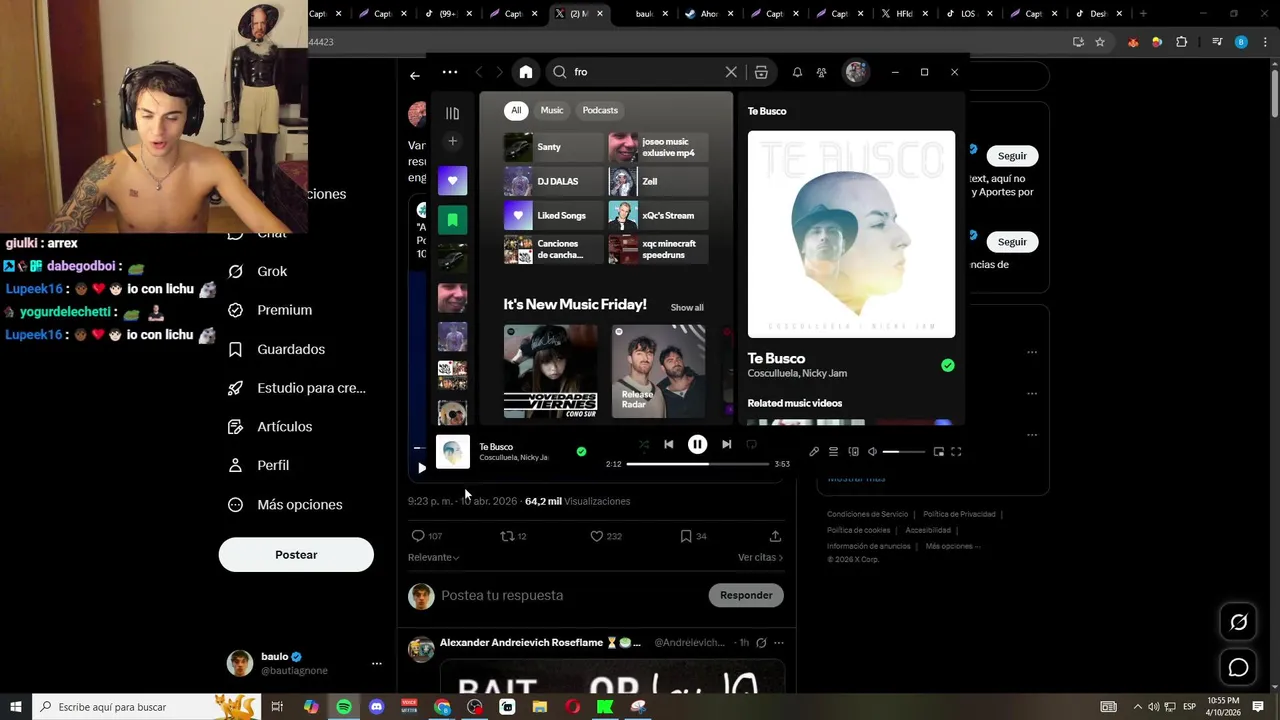Open the Spotify lyrics microphone icon
1280x720 pixels.
(x=814, y=452)
